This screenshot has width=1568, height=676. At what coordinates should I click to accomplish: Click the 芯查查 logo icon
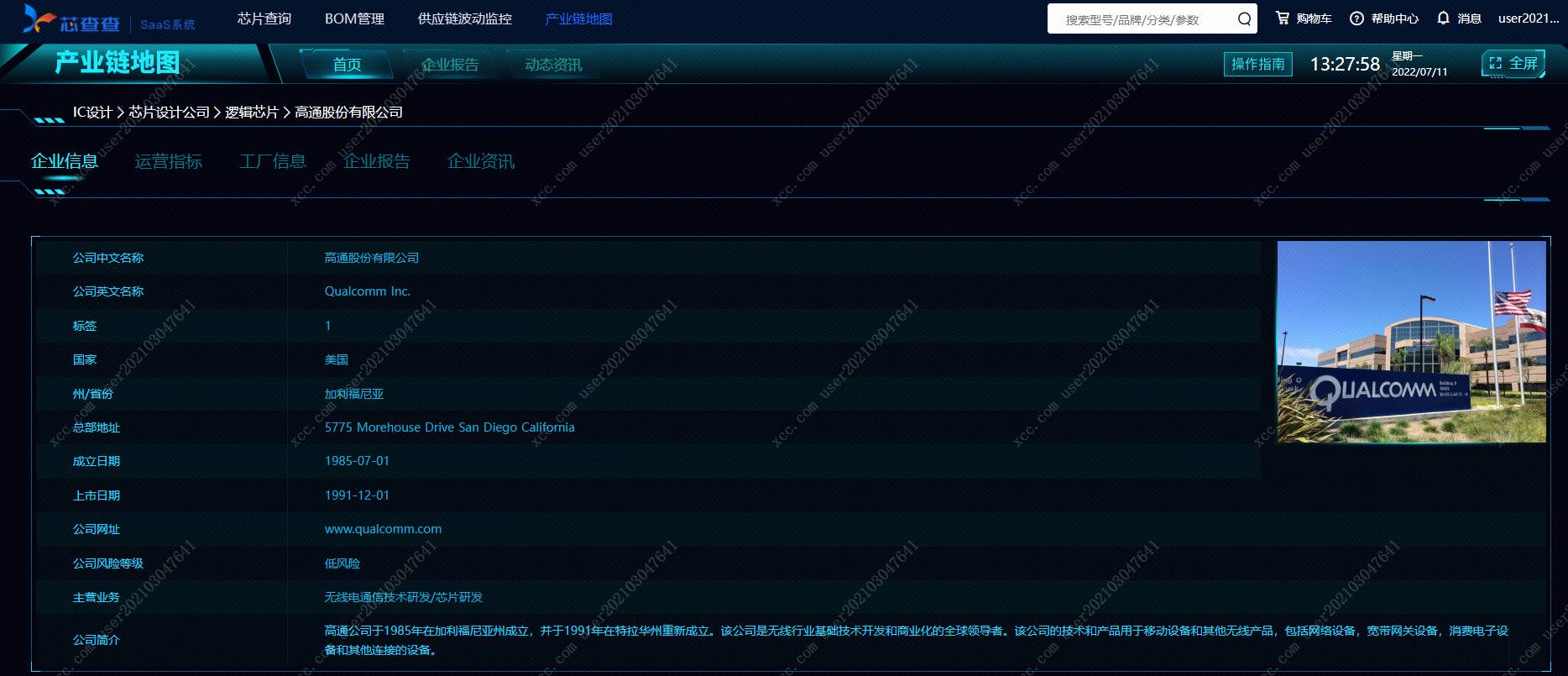39,18
